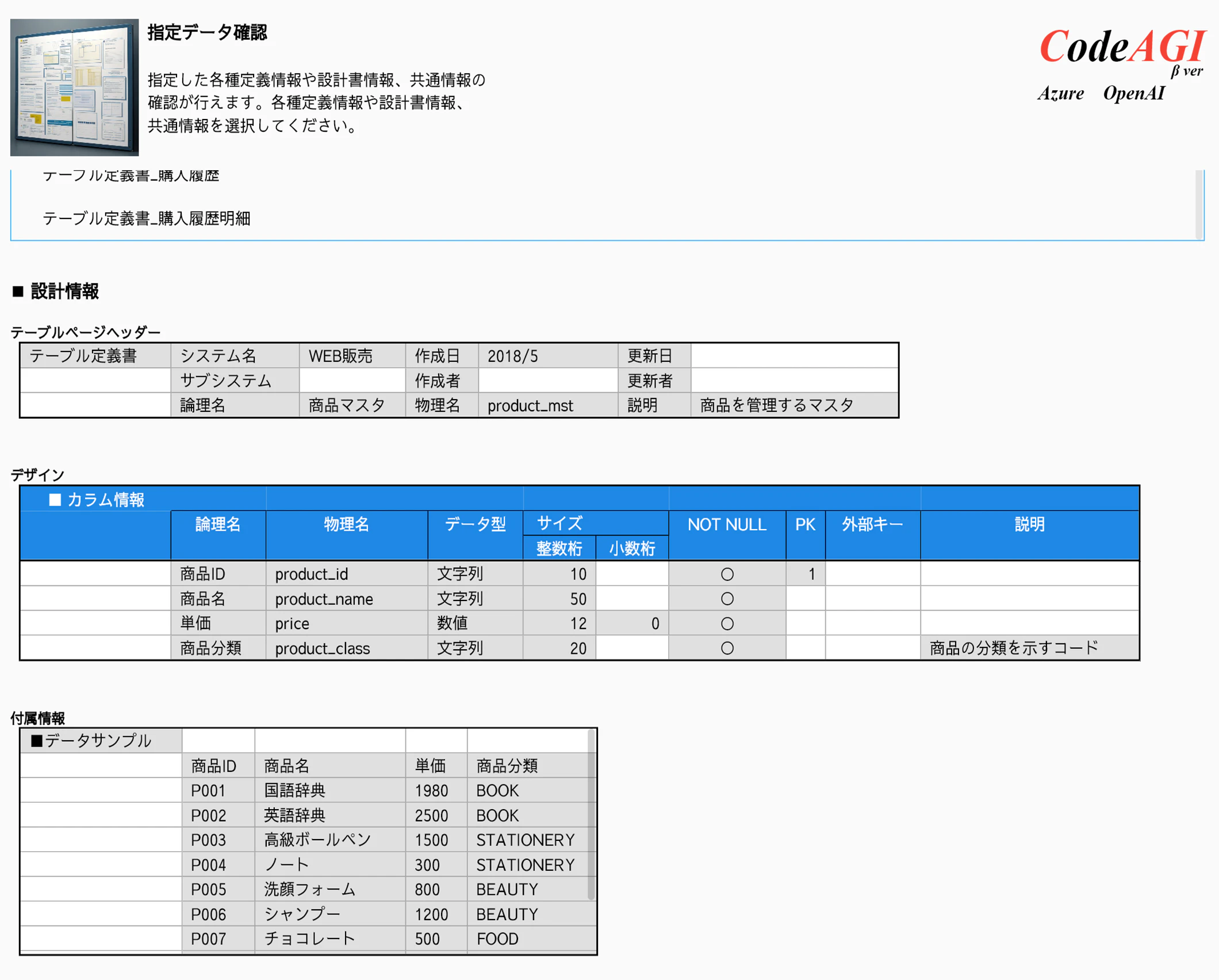
Task: Click the product_name cell
Action: [346, 599]
